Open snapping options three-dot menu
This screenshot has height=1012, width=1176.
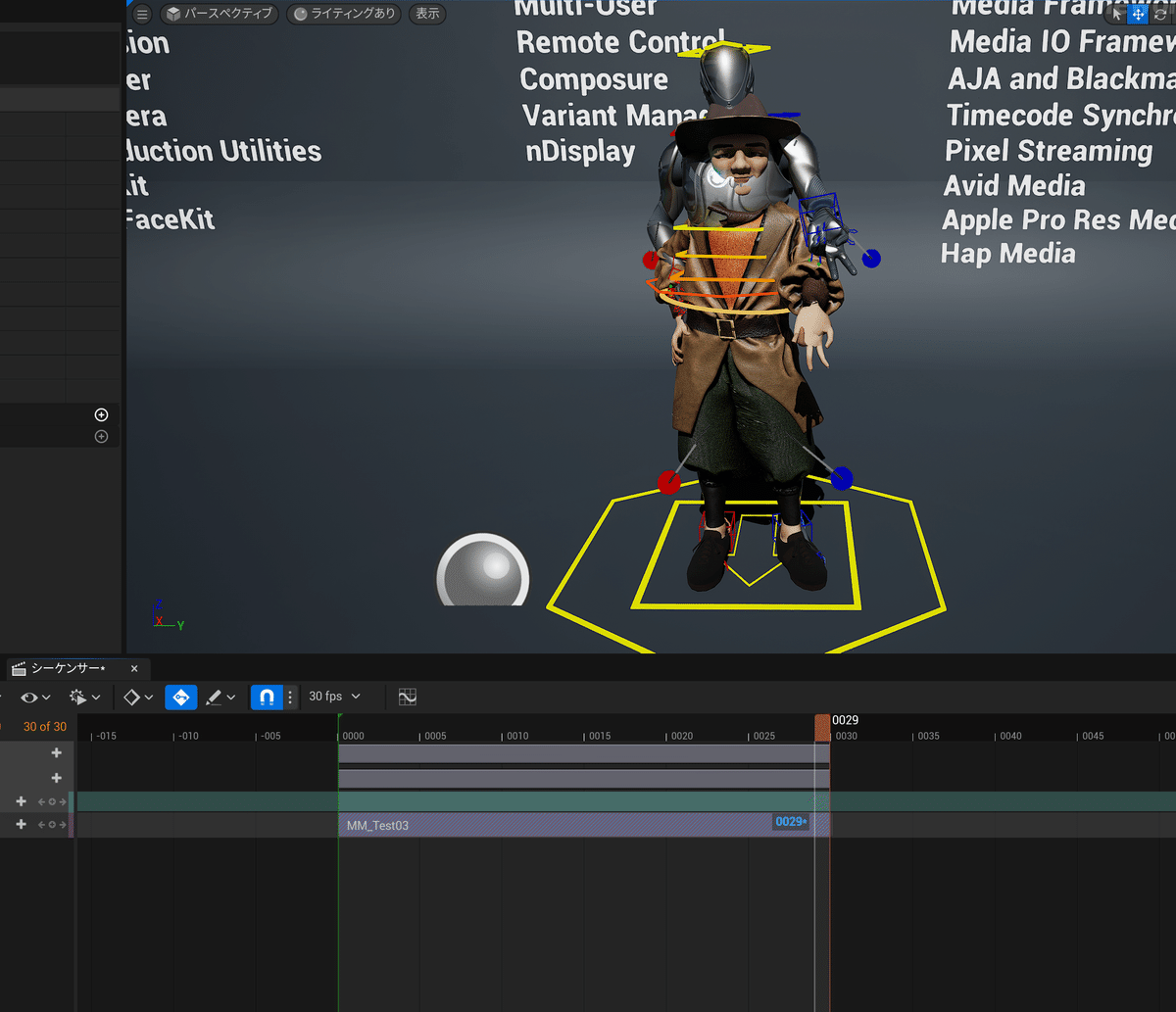tap(290, 697)
